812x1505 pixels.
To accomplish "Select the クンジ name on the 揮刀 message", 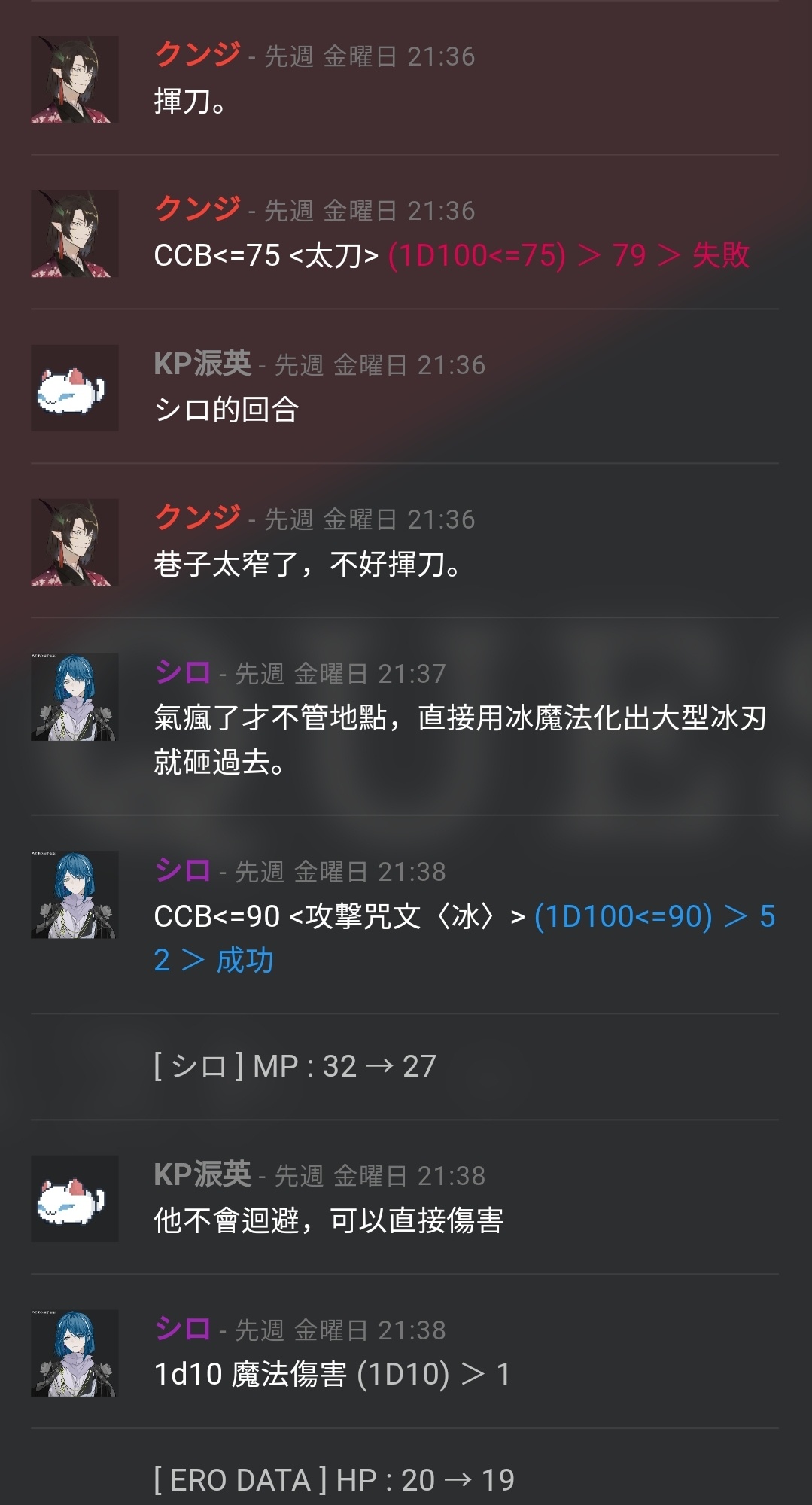I will tap(197, 55).
